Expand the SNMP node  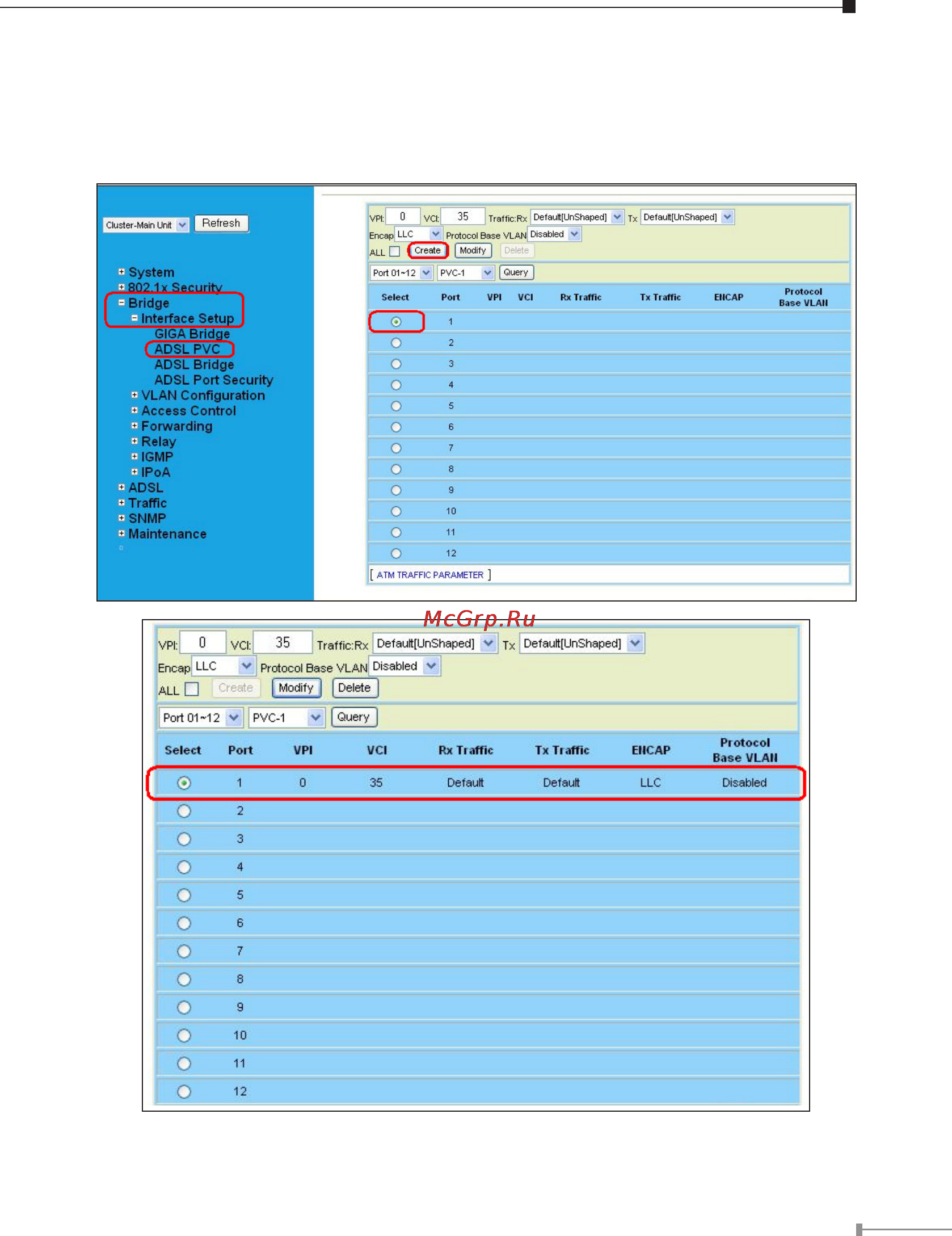point(121,518)
